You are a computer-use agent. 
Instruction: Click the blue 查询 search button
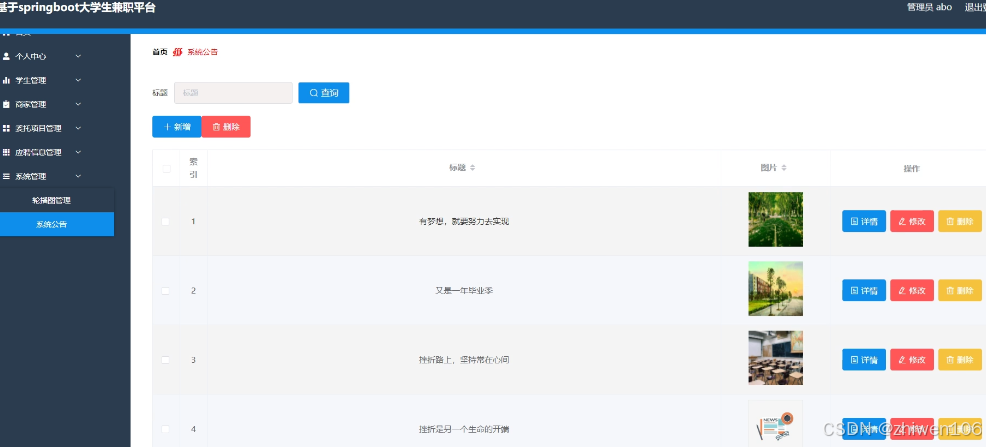point(324,93)
